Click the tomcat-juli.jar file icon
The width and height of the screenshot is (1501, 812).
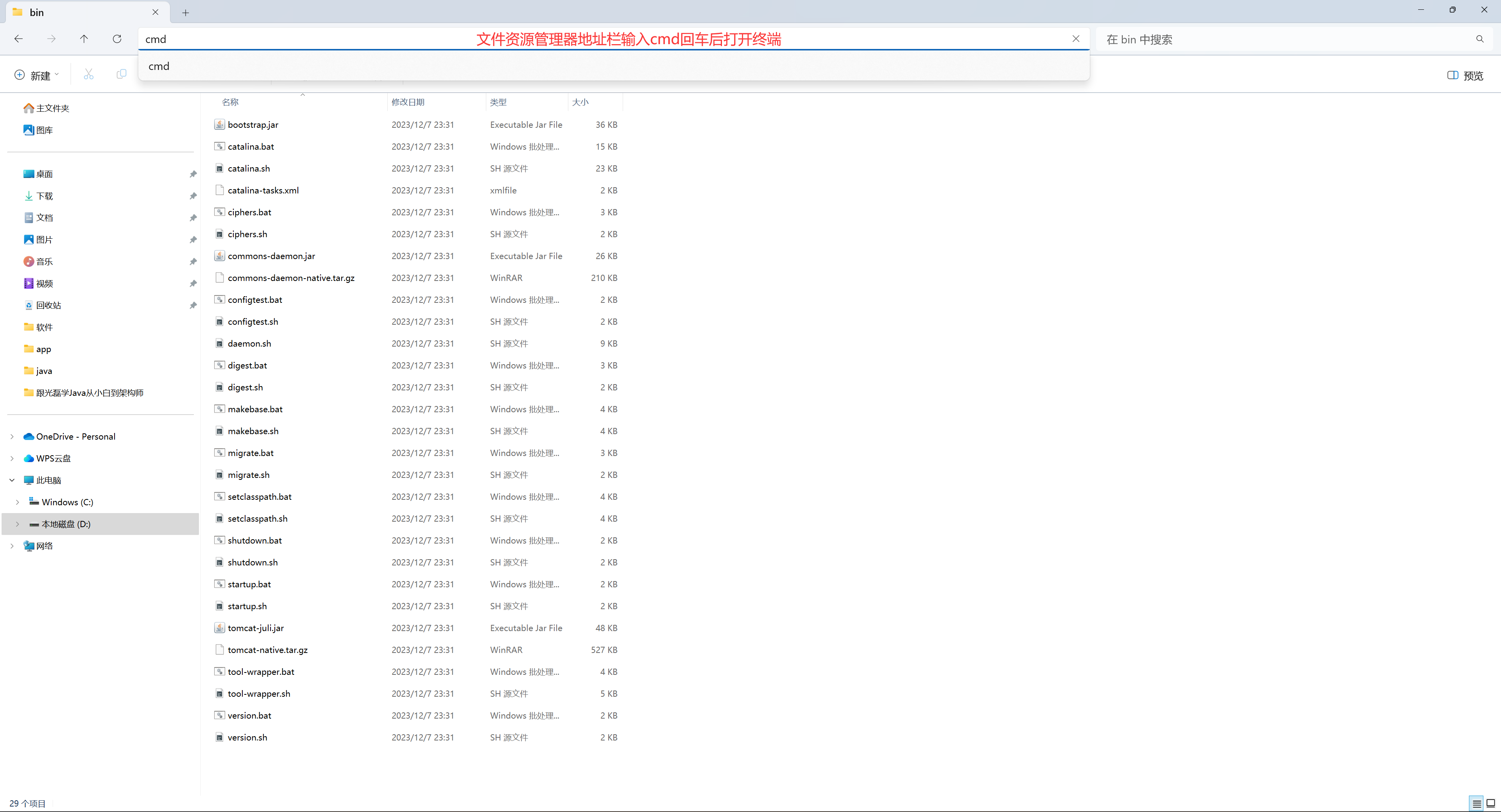click(x=220, y=628)
